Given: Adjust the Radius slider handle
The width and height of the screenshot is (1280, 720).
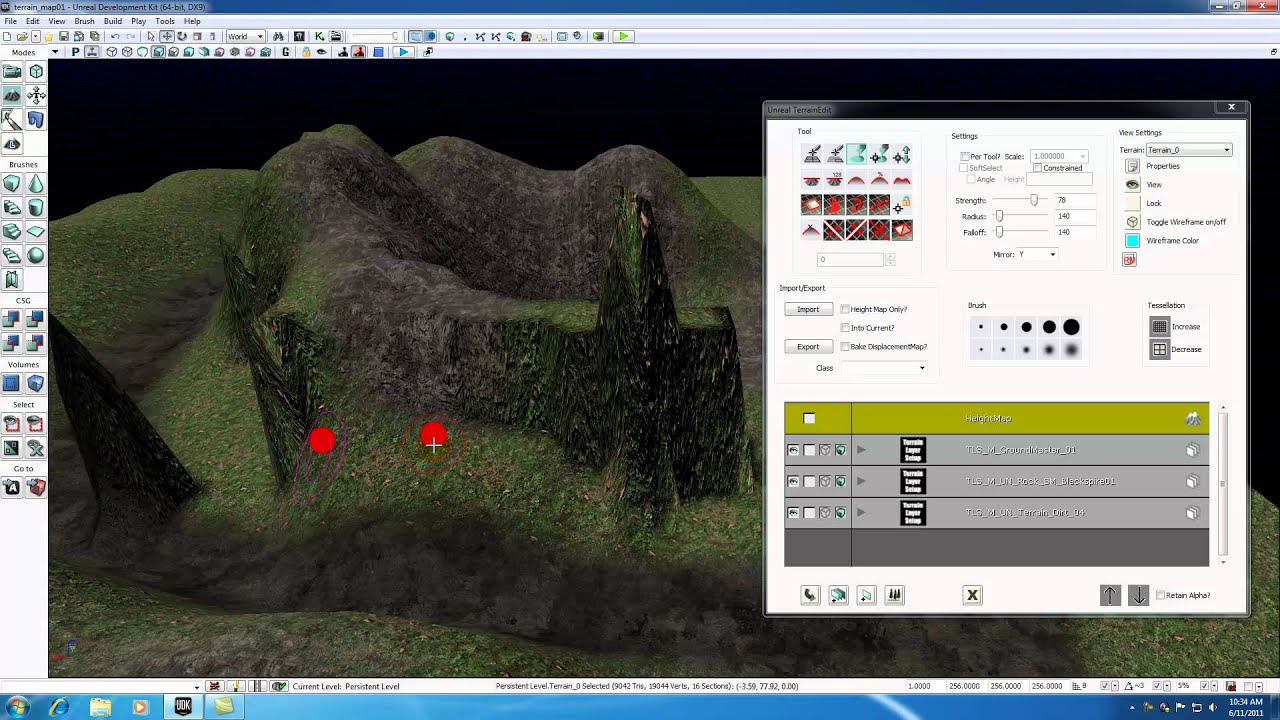Looking at the screenshot, I should 999,216.
